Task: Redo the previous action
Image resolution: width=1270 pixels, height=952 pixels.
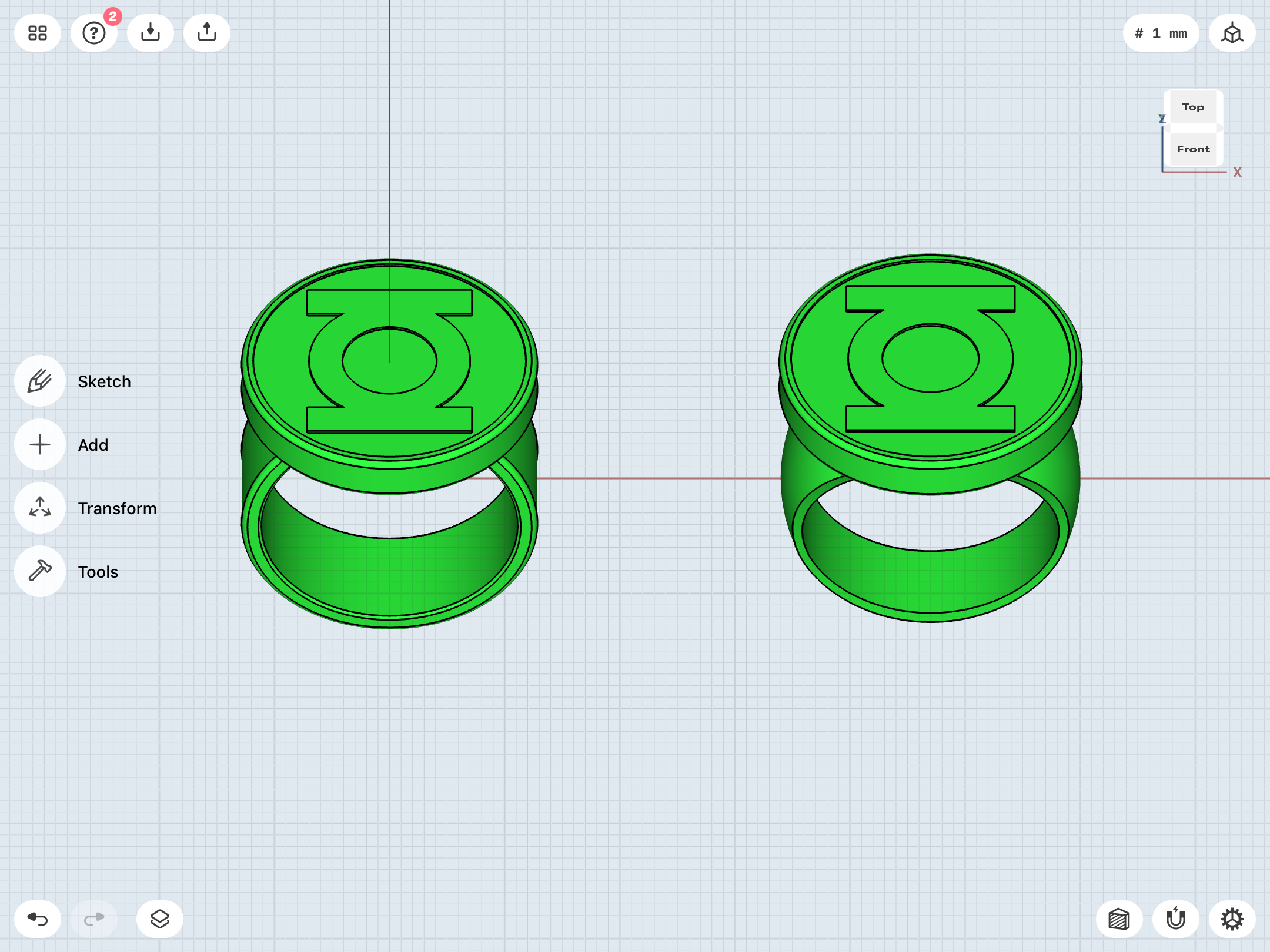Action: (x=94, y=919)
